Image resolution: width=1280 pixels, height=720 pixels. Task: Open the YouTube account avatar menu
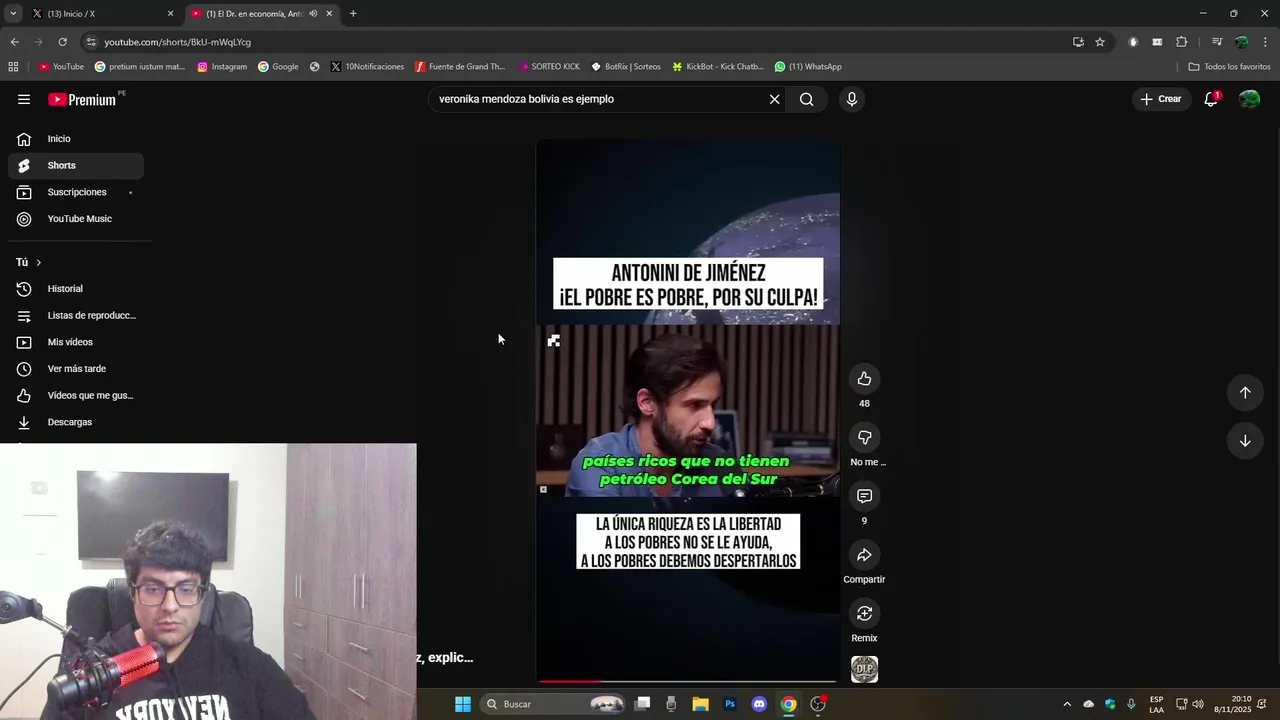1249,99
